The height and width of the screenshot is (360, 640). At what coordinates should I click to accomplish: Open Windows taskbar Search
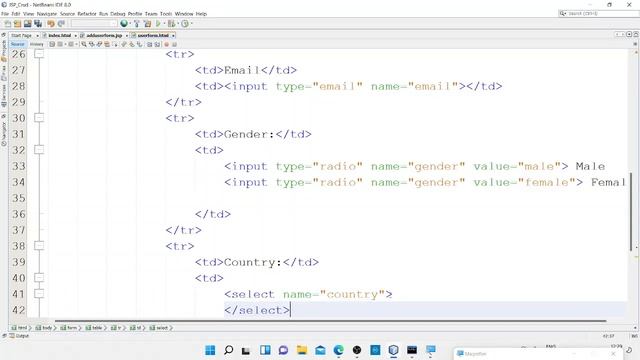click(x=229, y=350)
